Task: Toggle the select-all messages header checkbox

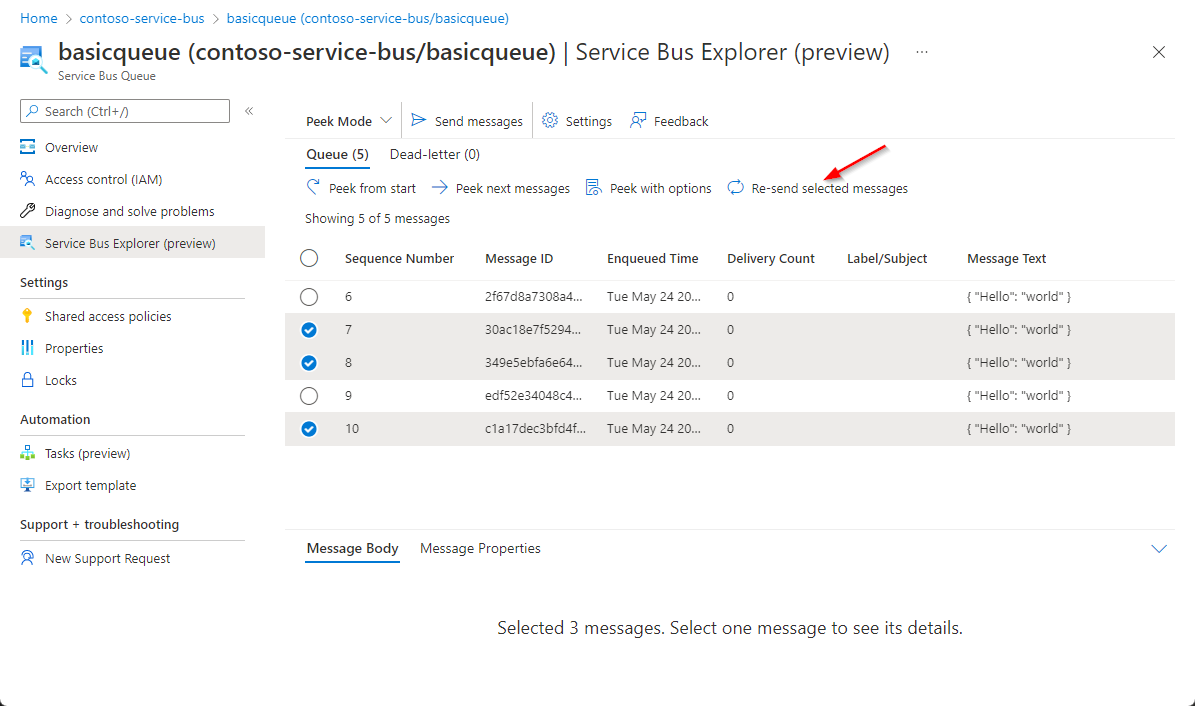Action: point(309,259)
